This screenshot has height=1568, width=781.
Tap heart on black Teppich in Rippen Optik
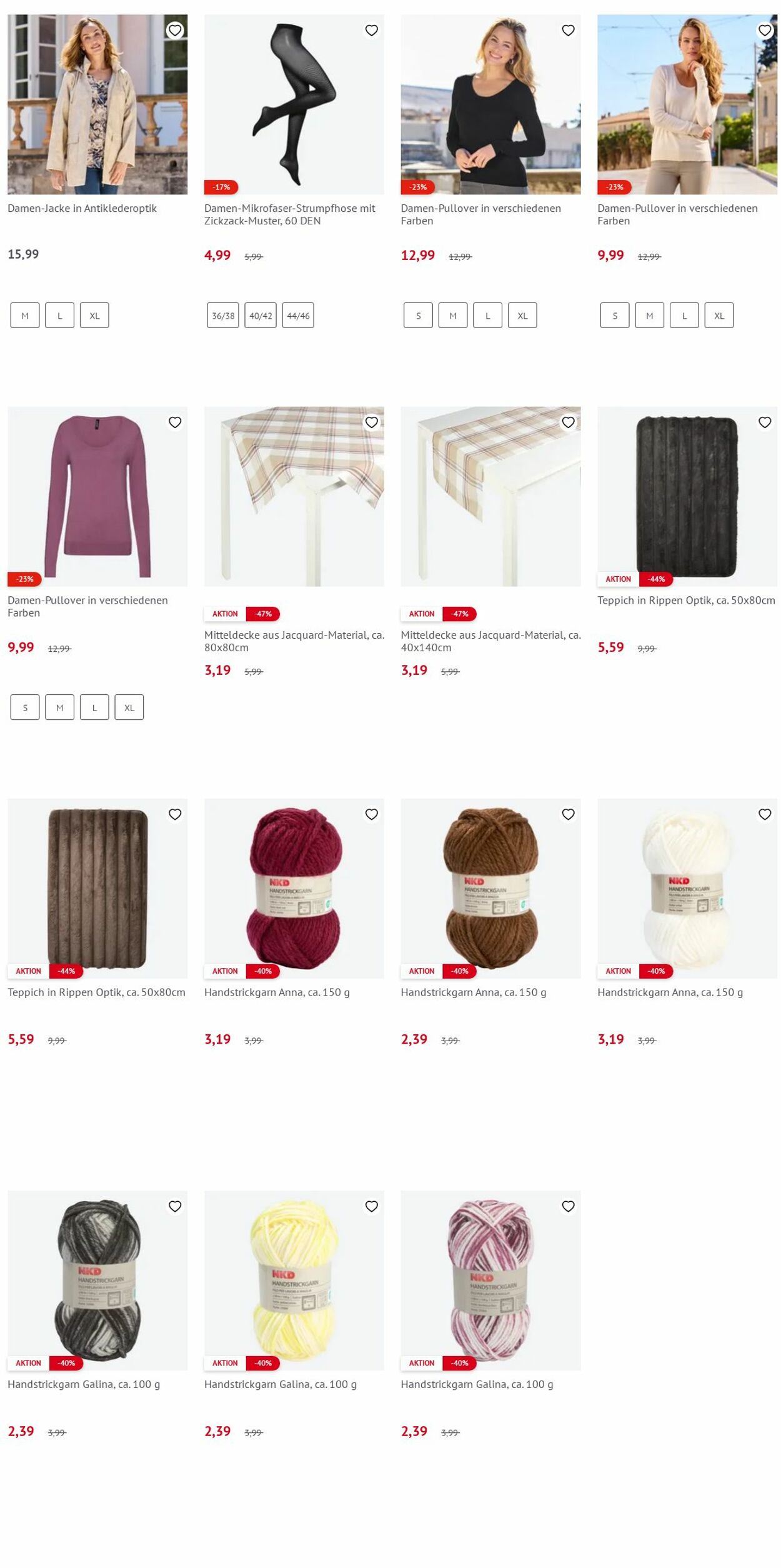[x=765, y=422]
